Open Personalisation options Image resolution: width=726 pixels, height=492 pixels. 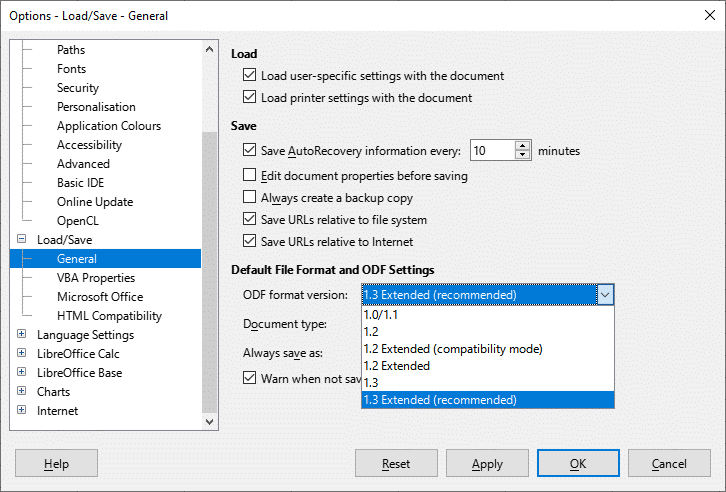tap(96, 106)
